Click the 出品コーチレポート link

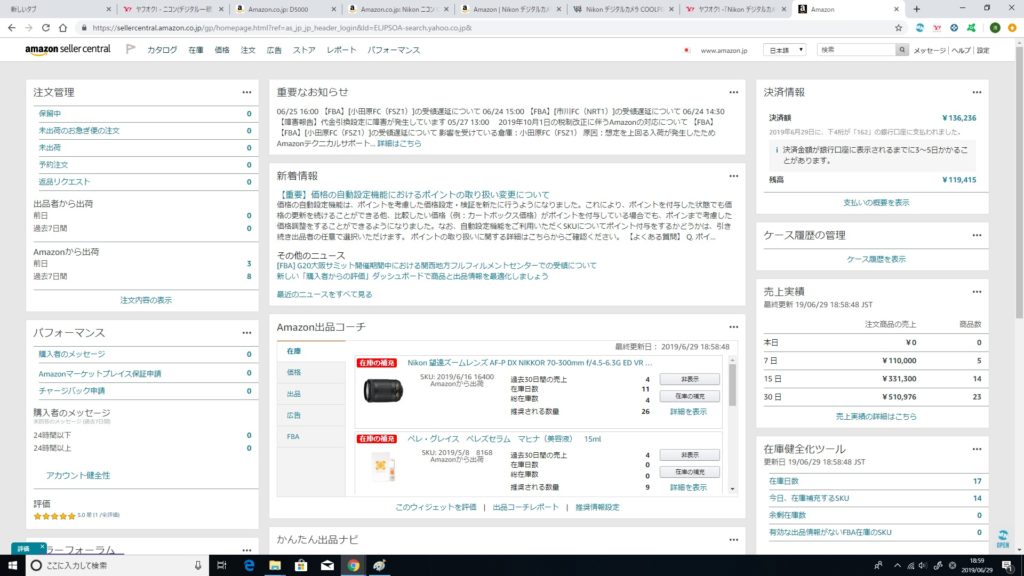pyautogui.click(x=526, y=507)
